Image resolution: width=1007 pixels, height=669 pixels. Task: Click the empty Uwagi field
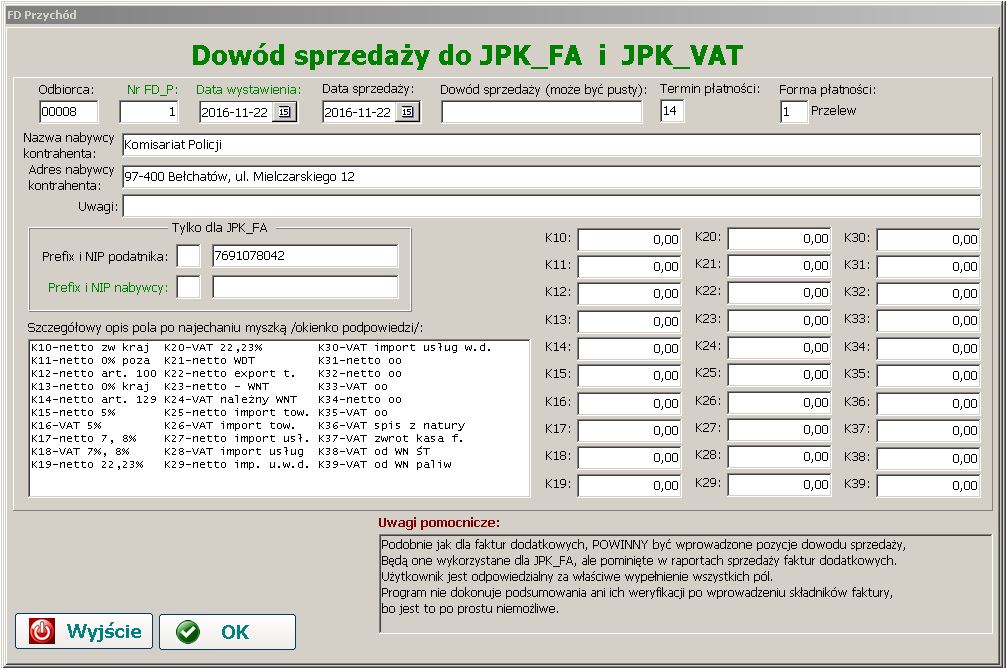pyautogui.click(x=550, y=206)
